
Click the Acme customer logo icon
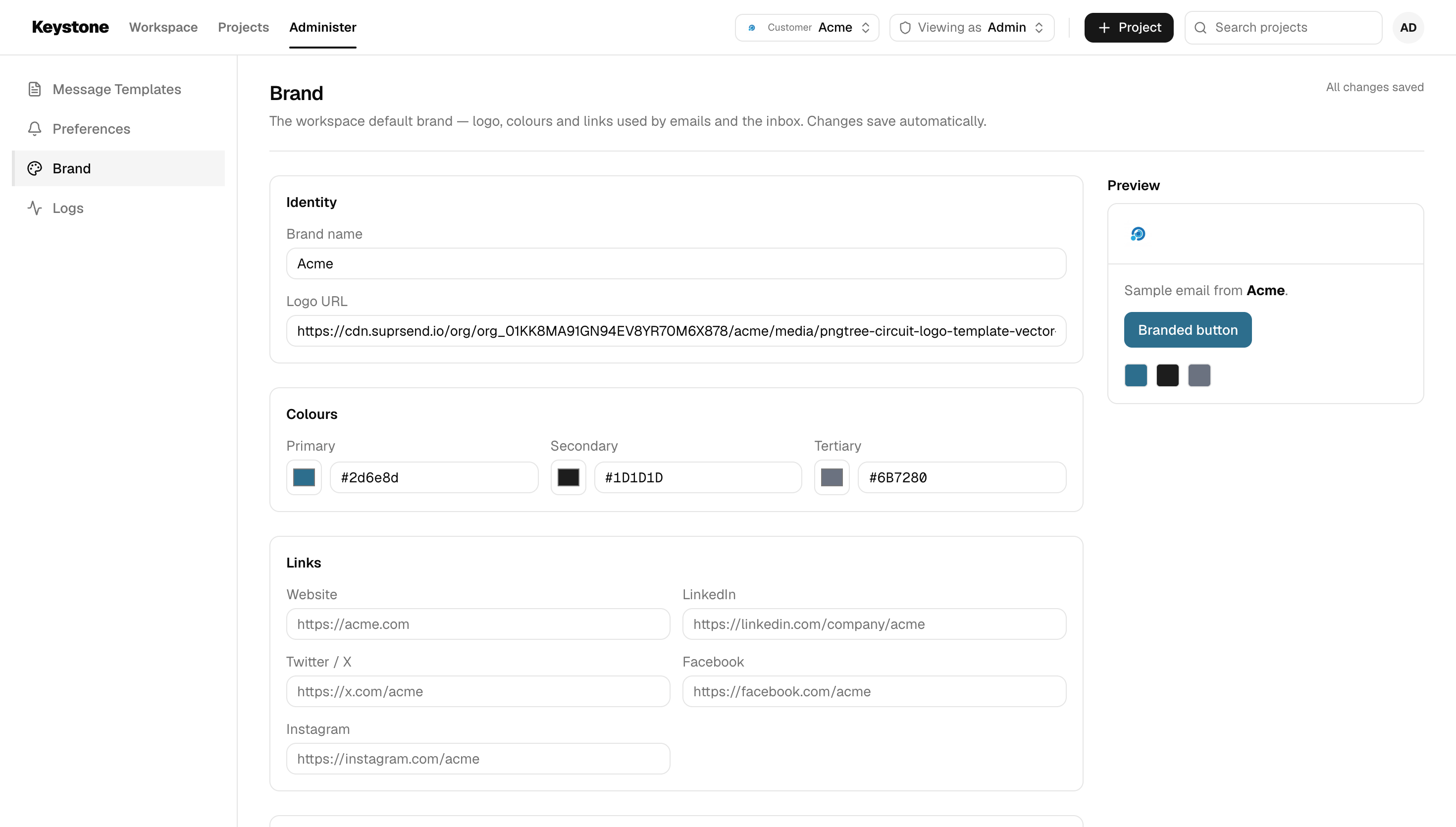click(x=751, y=27)
